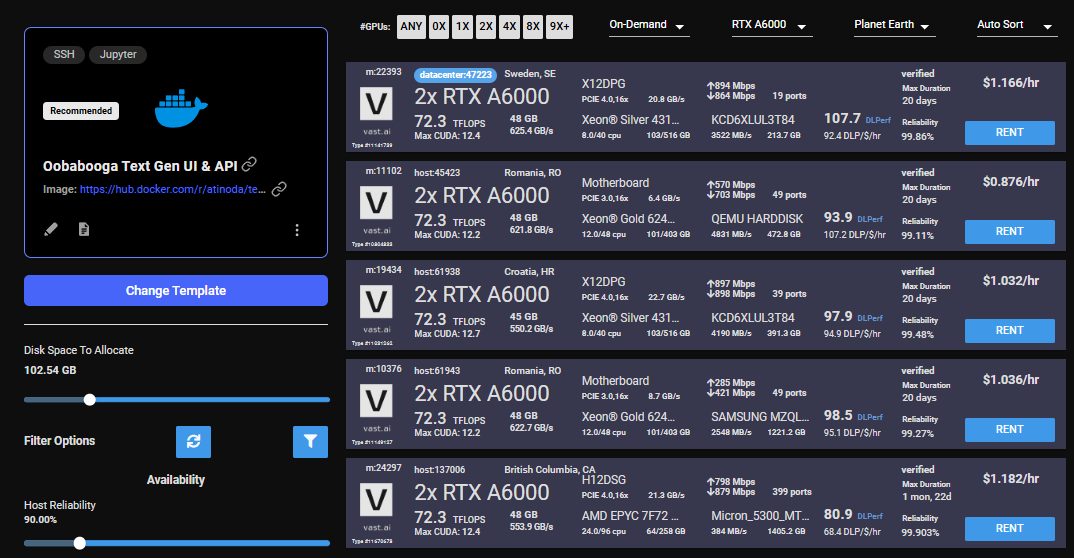Click host:61943 label

437,370
